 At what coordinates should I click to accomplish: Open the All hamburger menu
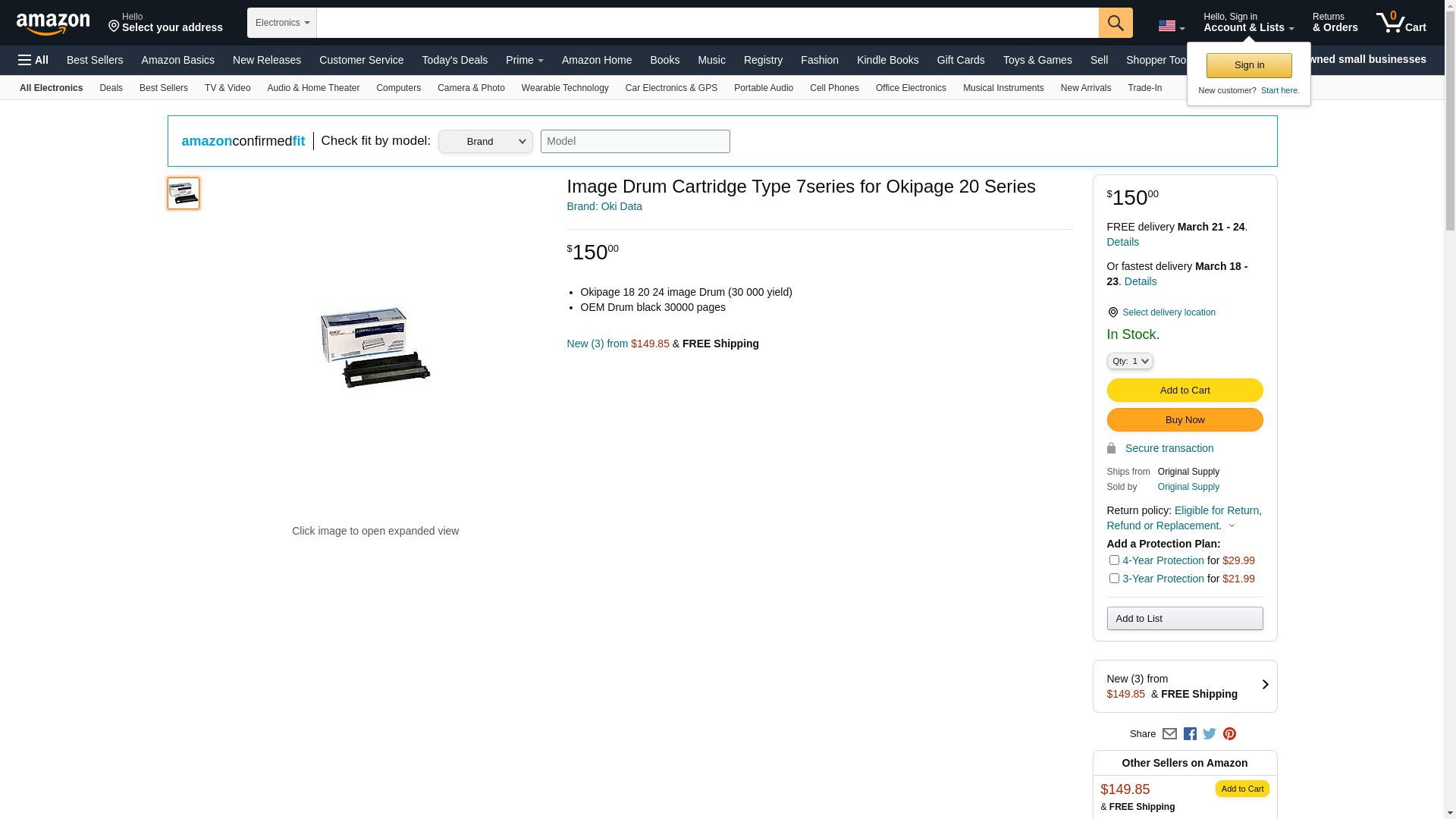[x=33, y=60]
